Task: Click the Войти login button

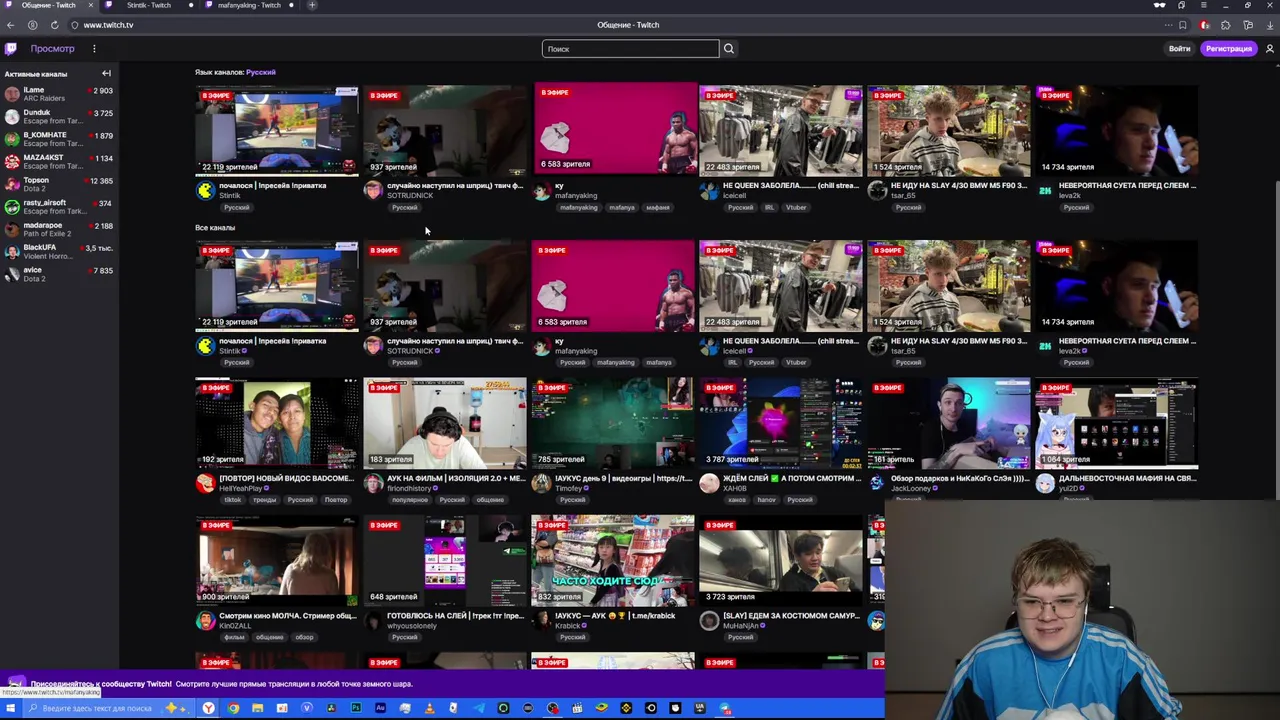Action: [x=1179, y=48]
